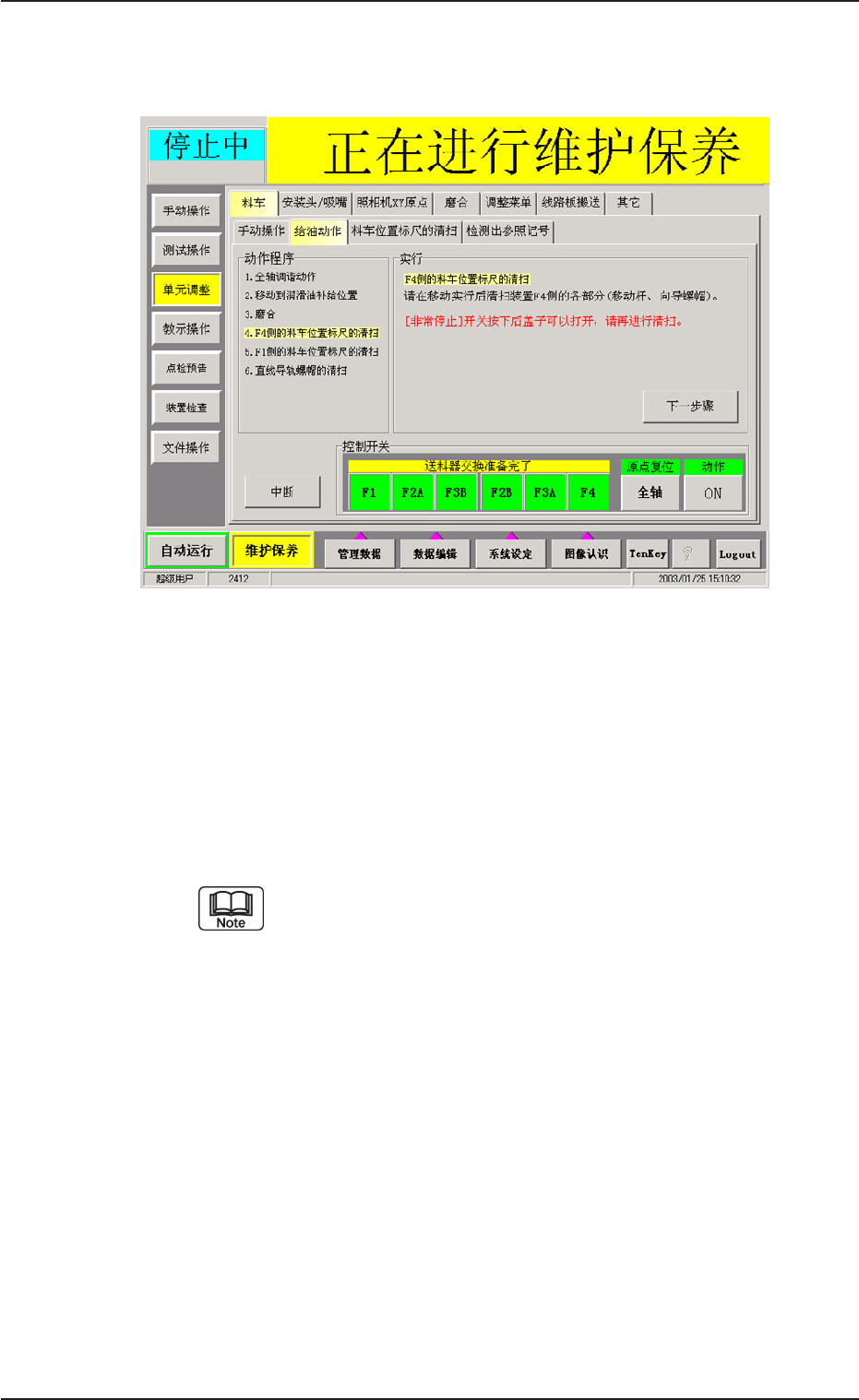This screenshot has width=859, height=1400.
Task: Click the 中断 button
Action: click(282, 492)
